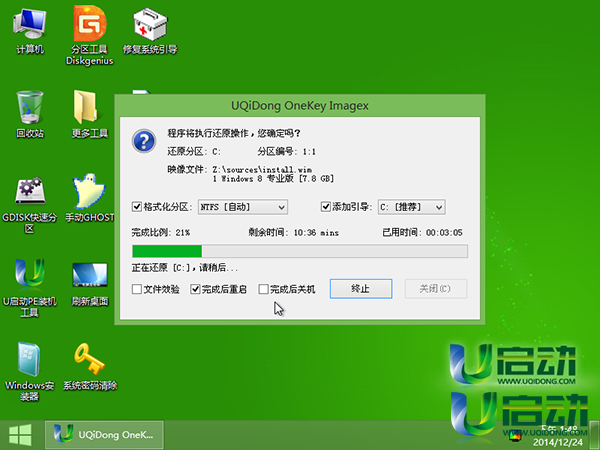Image resolution: width=600 pixels, height=450 pixels.
Task: Enable the 文件效验 checkbox
Action: (x=137, y=289)
